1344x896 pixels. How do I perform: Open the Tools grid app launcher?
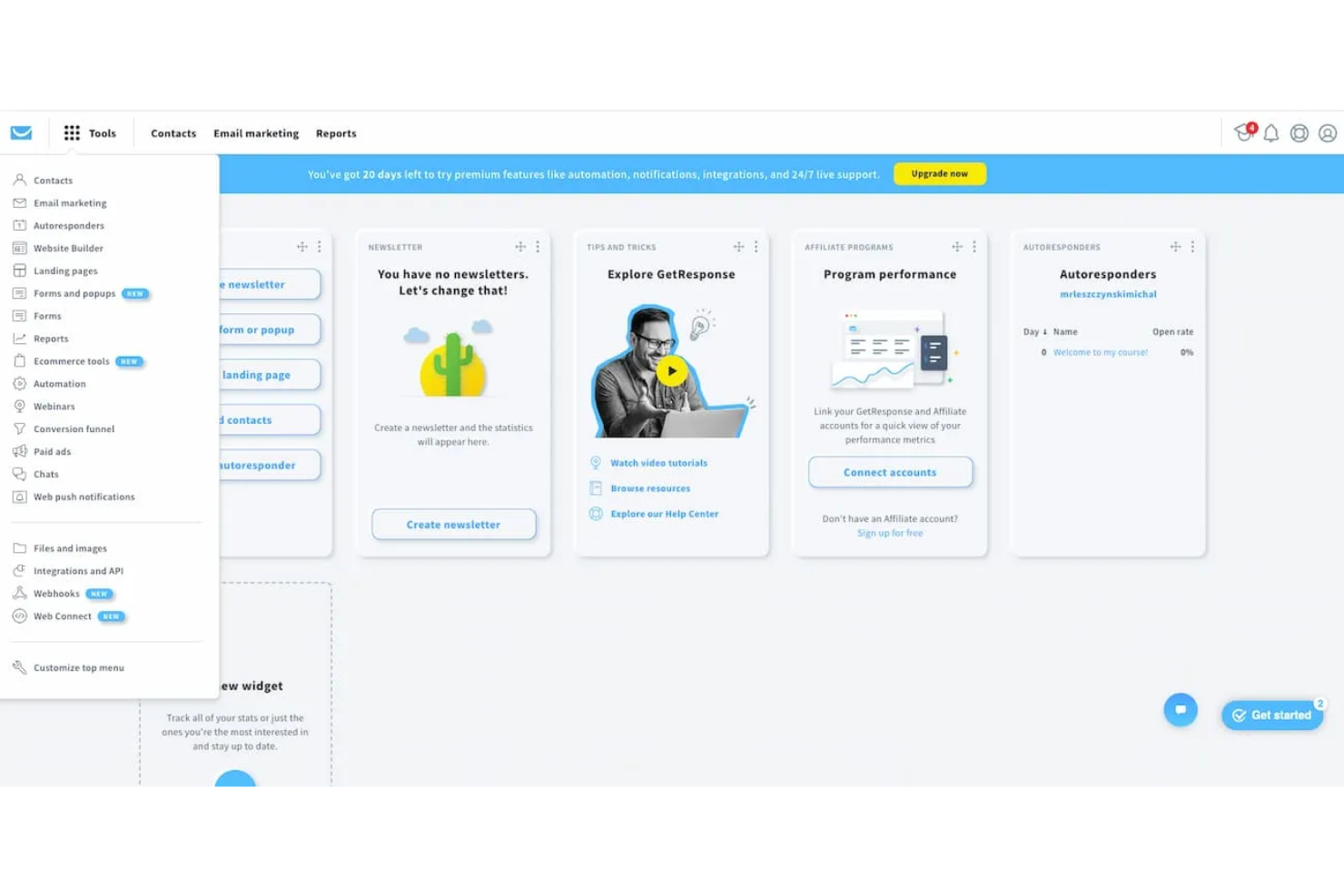click(72, 133)
